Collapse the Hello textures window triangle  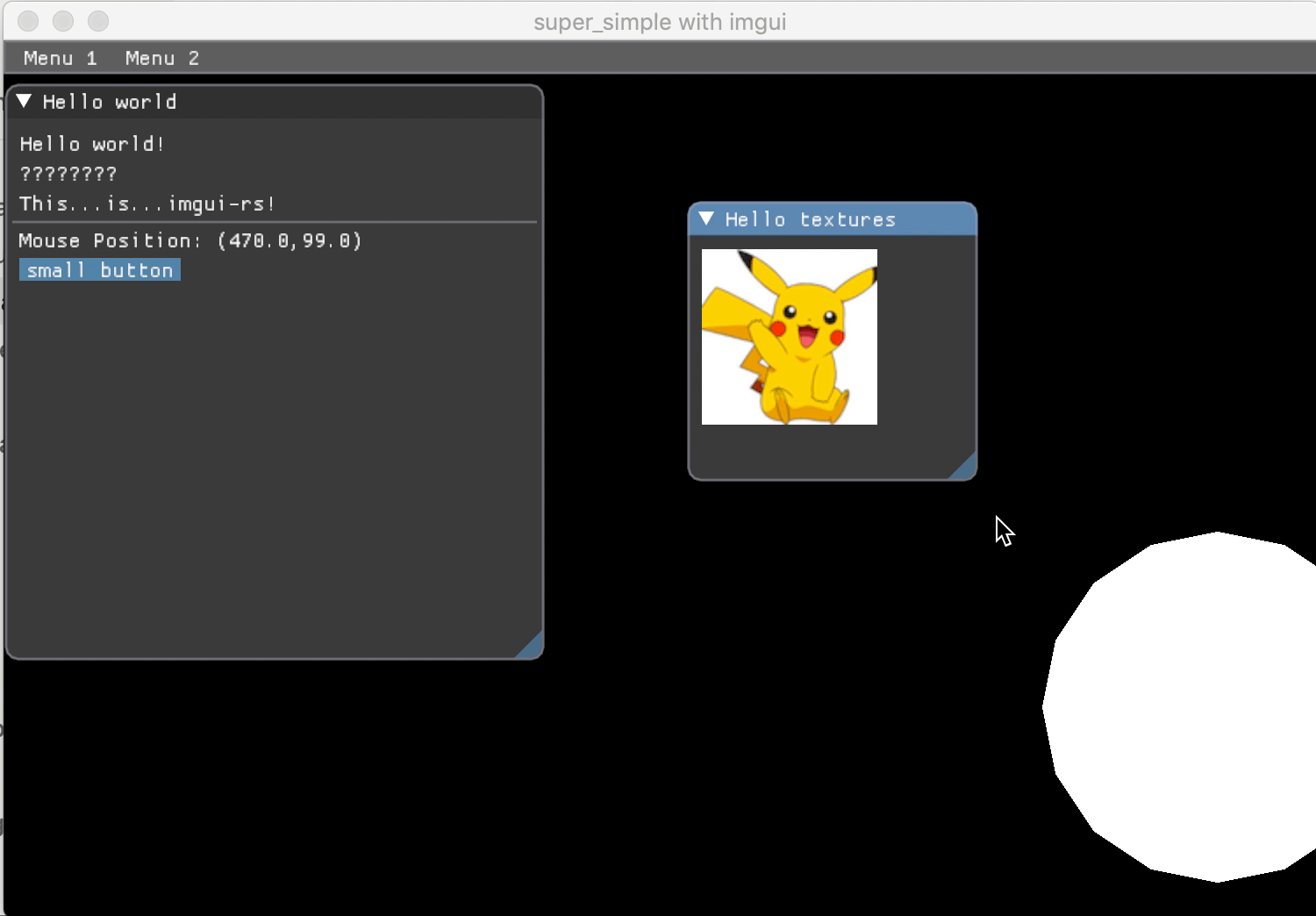706,219
